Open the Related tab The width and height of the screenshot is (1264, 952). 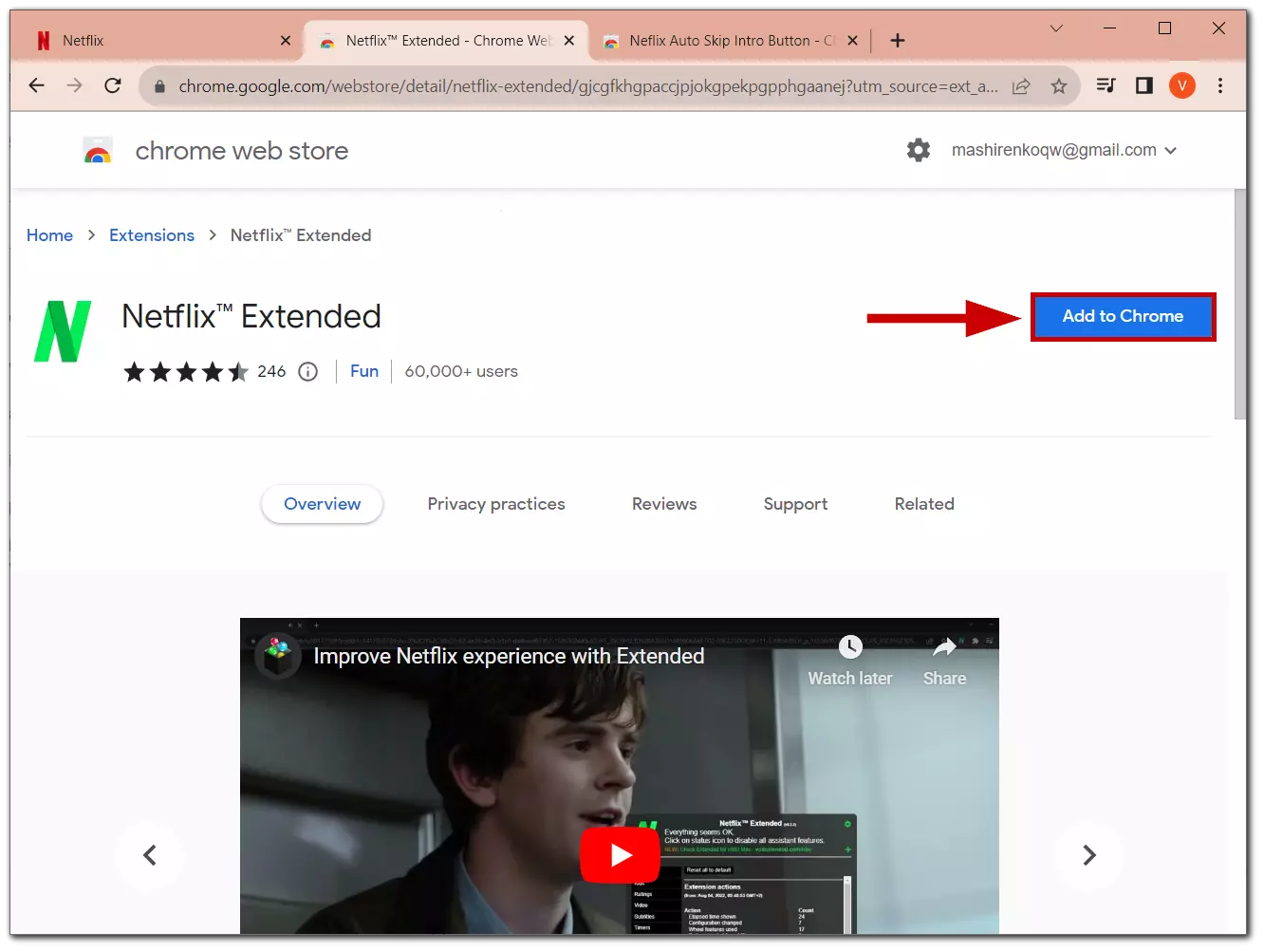click(924, 504)
